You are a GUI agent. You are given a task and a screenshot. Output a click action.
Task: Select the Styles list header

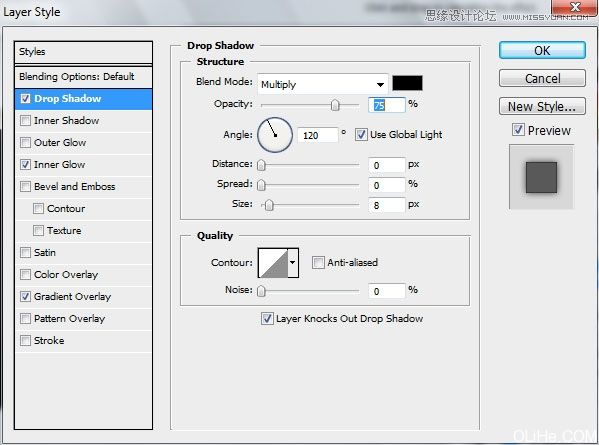coord(83,52)
